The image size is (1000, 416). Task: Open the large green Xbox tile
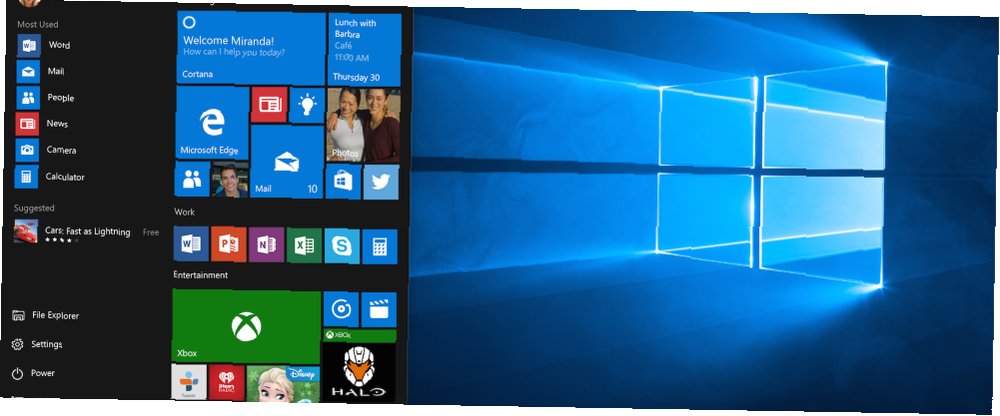[246, 326]
